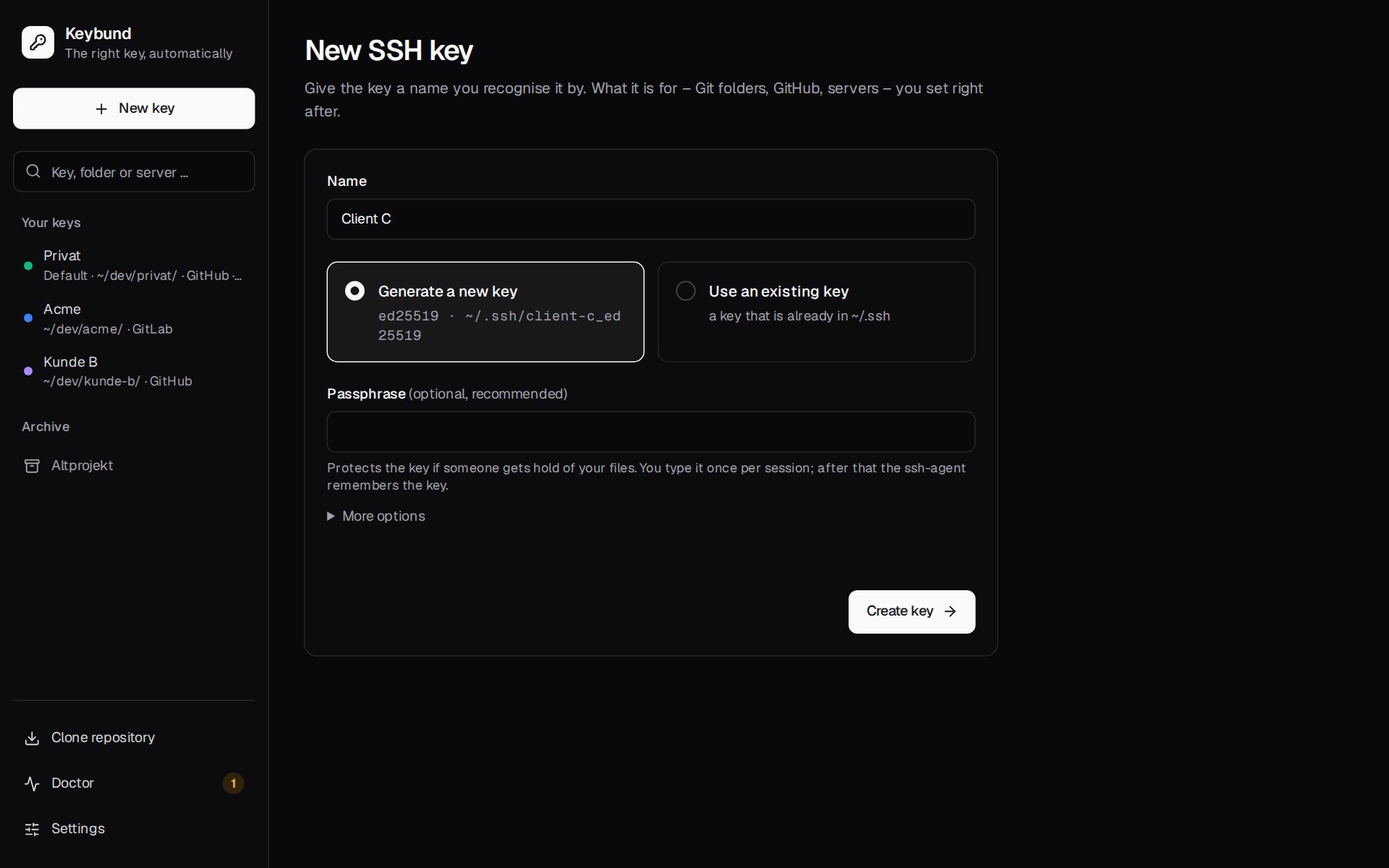Open the Kunde B key entry
Screen dimensions: 1389x868
click(x=134, y=371)
